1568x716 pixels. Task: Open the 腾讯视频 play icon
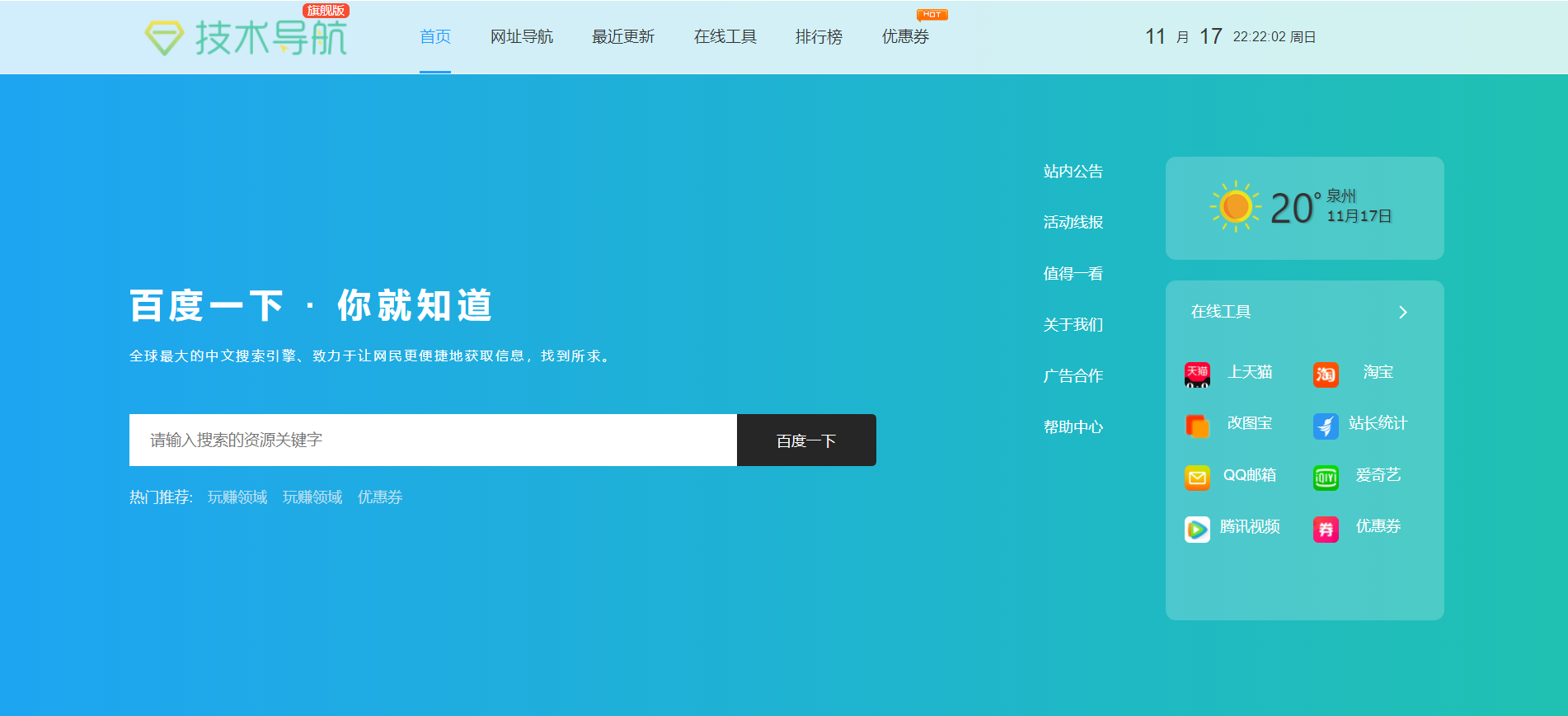(1197, 529)
